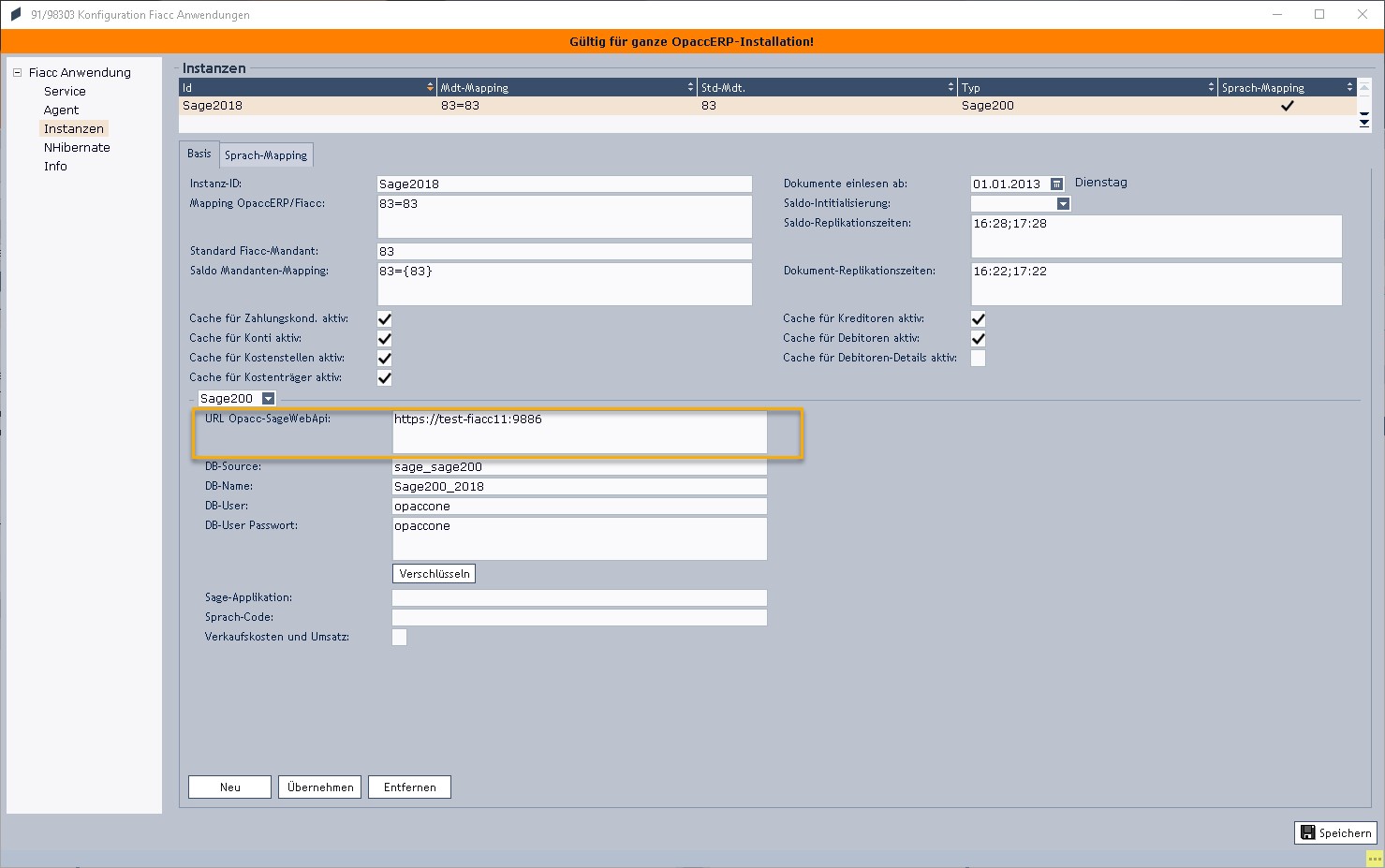
Task: Click the Sprach-Mapping checkmark in the Sage2018 row
Action: pos(1288,106)
